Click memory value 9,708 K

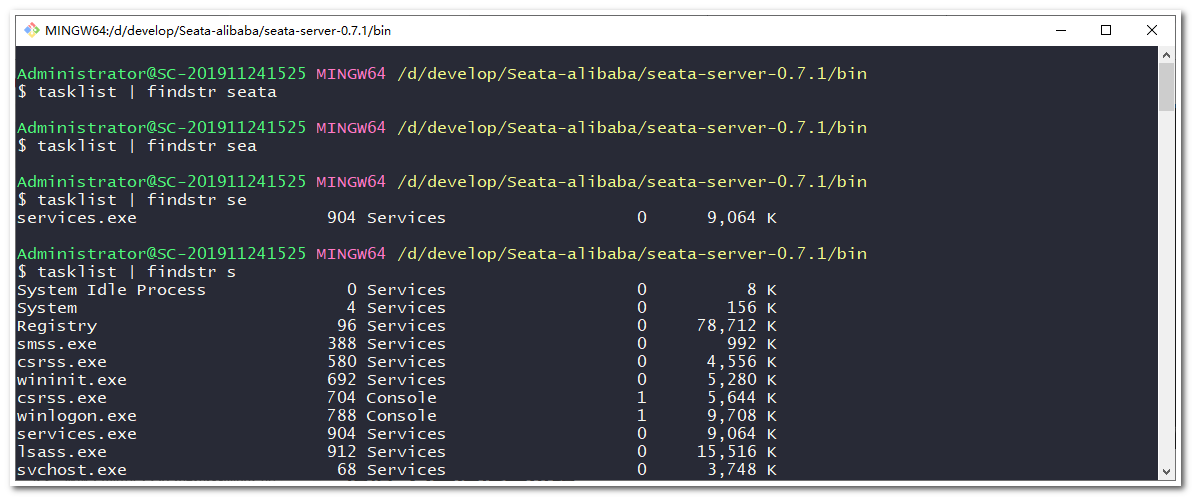[x=742, y=416]
